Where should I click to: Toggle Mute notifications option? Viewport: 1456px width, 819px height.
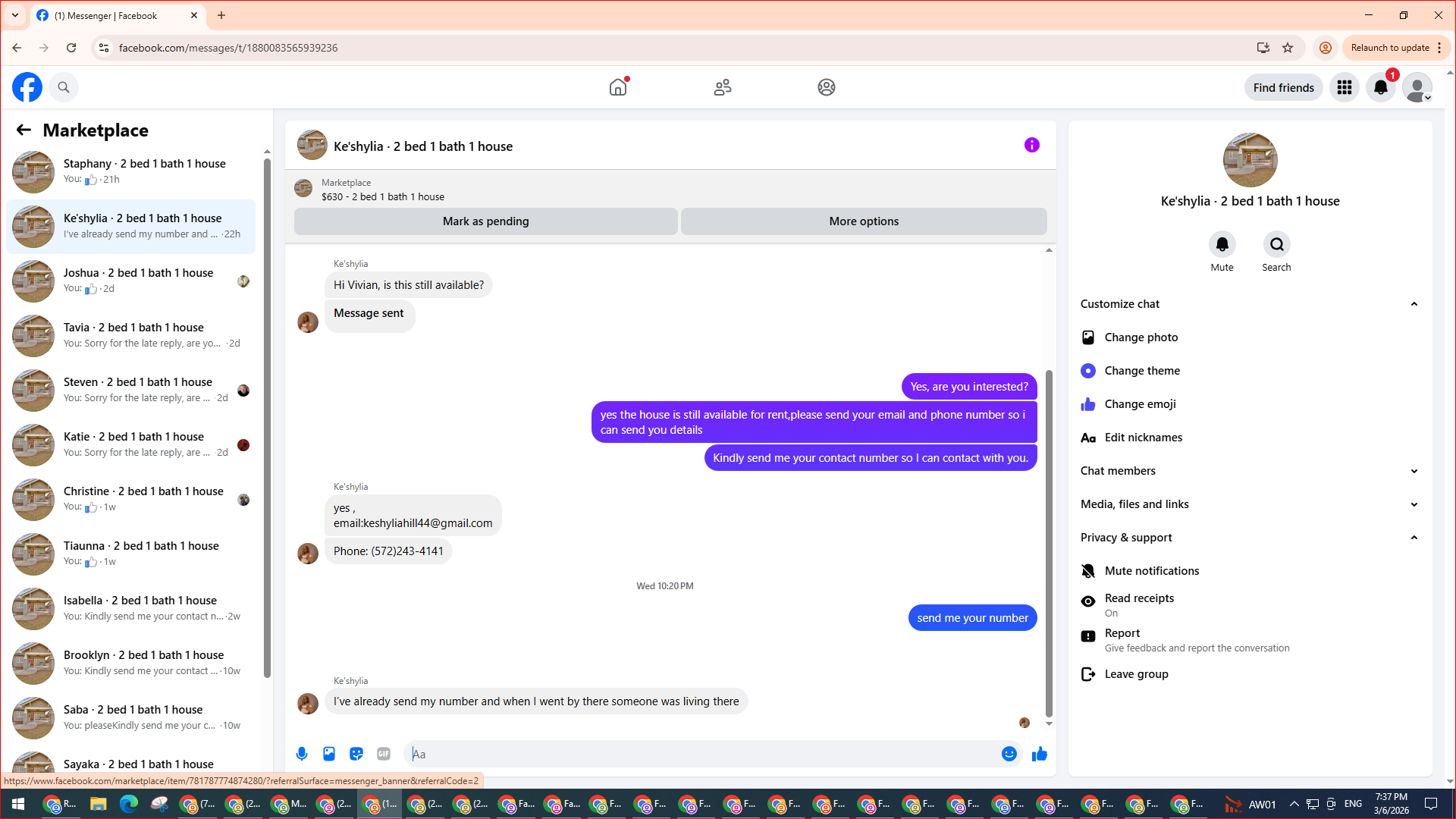(x=1151, y=571)
